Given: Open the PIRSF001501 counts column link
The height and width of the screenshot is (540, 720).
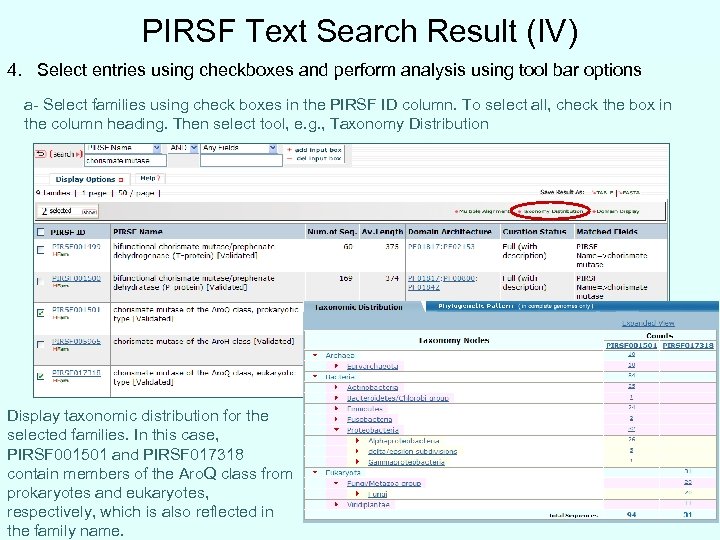Looking at the screenshot, I should pos(631,345).
